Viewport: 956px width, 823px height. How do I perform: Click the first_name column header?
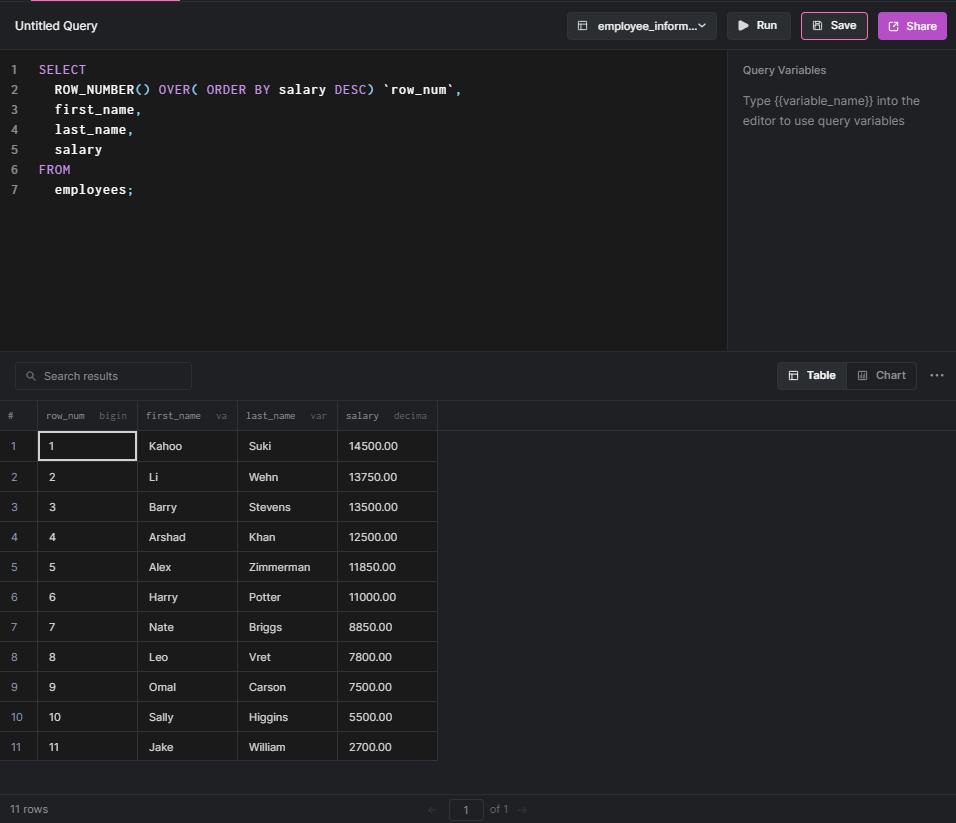187,416
